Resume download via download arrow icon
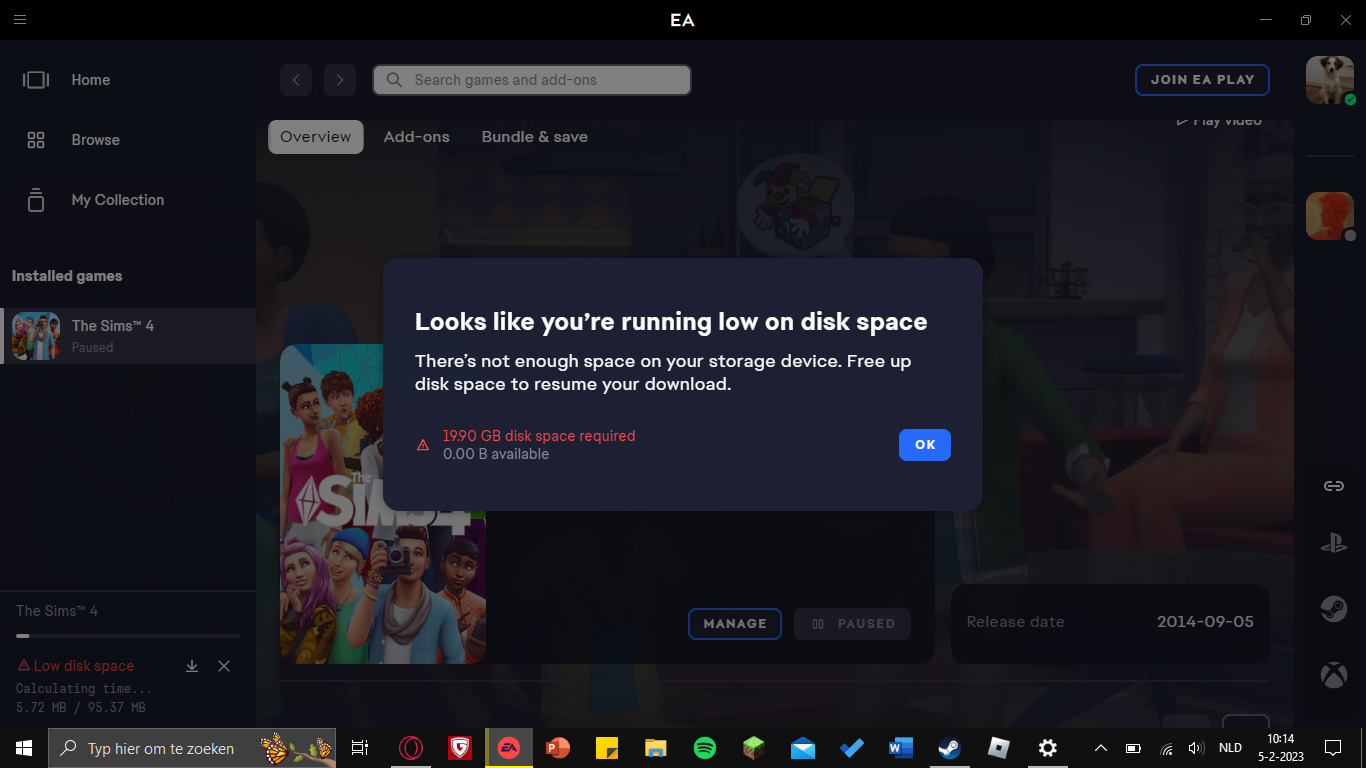1366x768 pixels. coord(192,666)
